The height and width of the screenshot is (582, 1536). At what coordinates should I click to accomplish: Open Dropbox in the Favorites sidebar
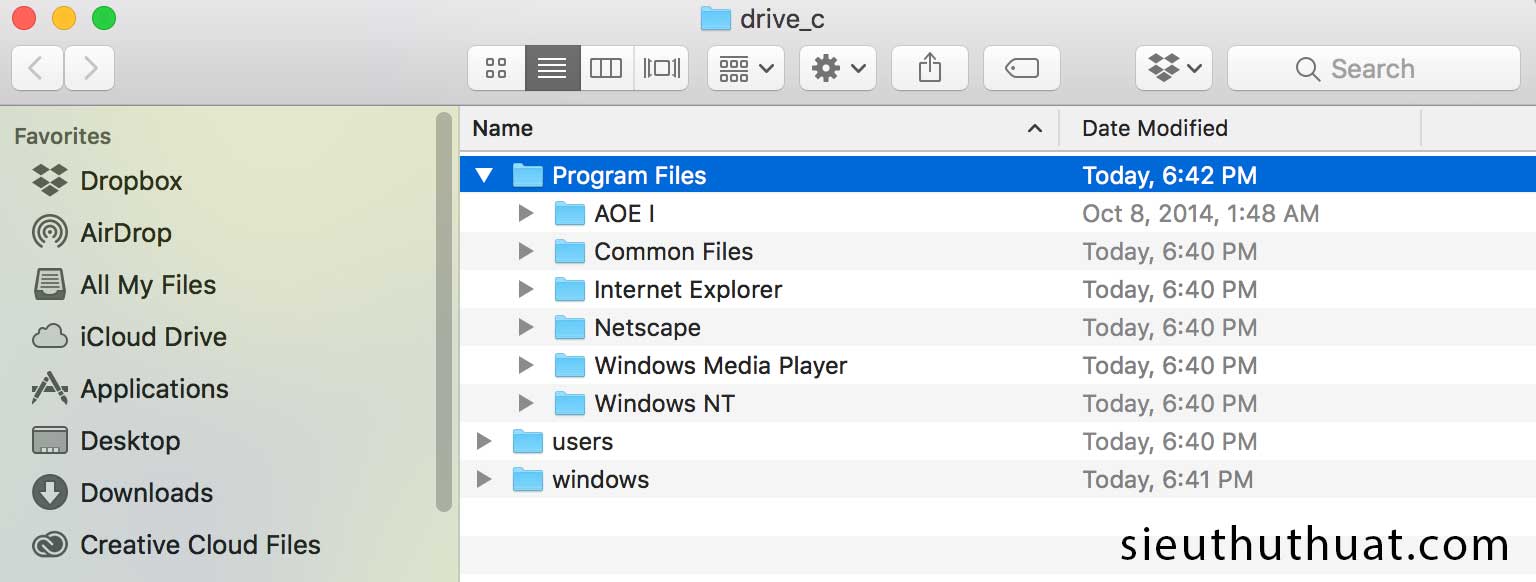coord(107,181)
